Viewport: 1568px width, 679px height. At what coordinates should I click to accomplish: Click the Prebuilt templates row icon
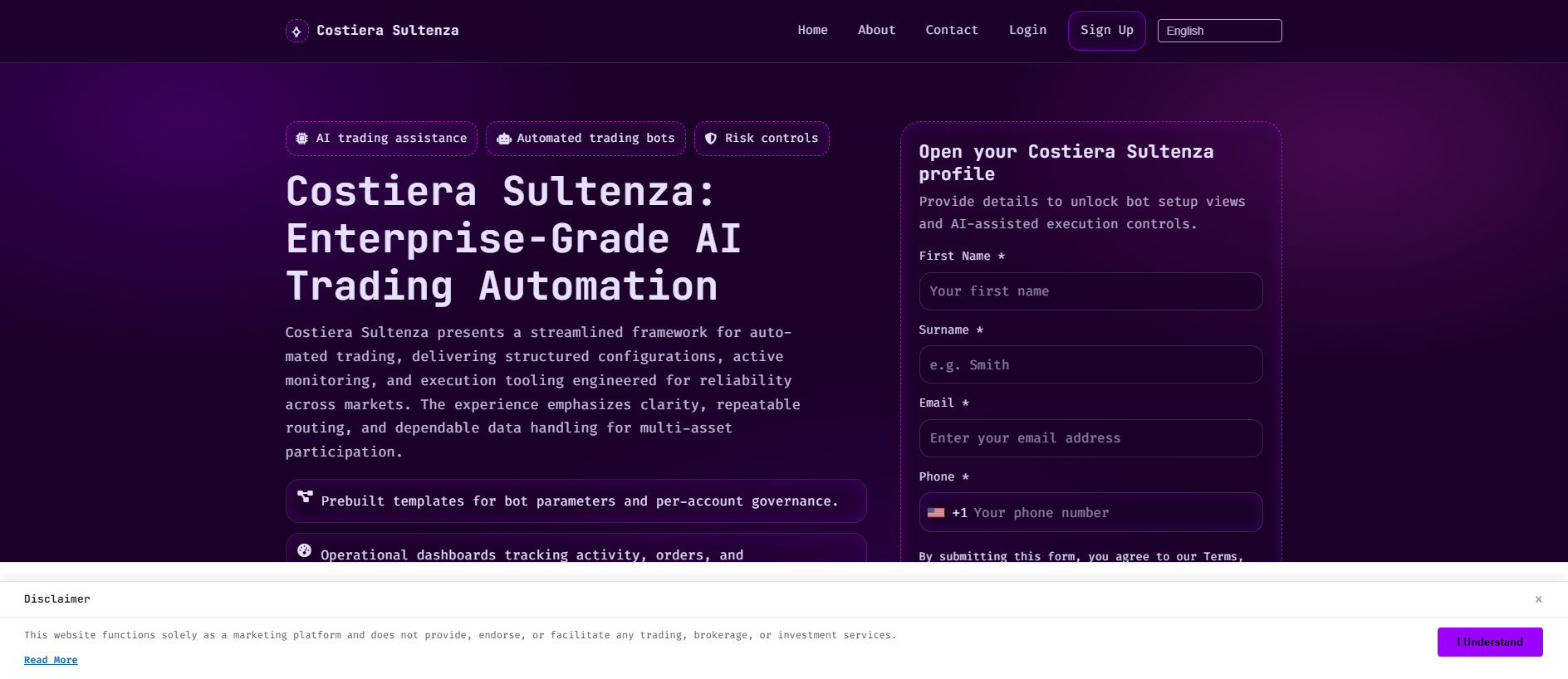tap(305, 496)
